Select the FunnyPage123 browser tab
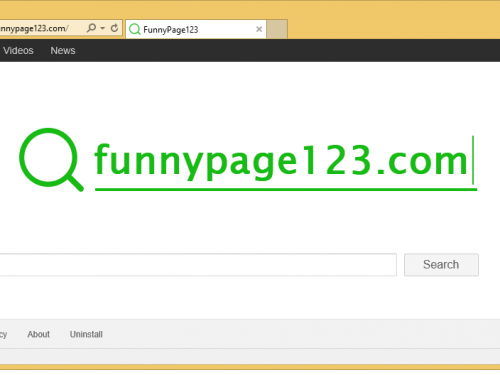 pyautogui.click(x=196, y=29)
